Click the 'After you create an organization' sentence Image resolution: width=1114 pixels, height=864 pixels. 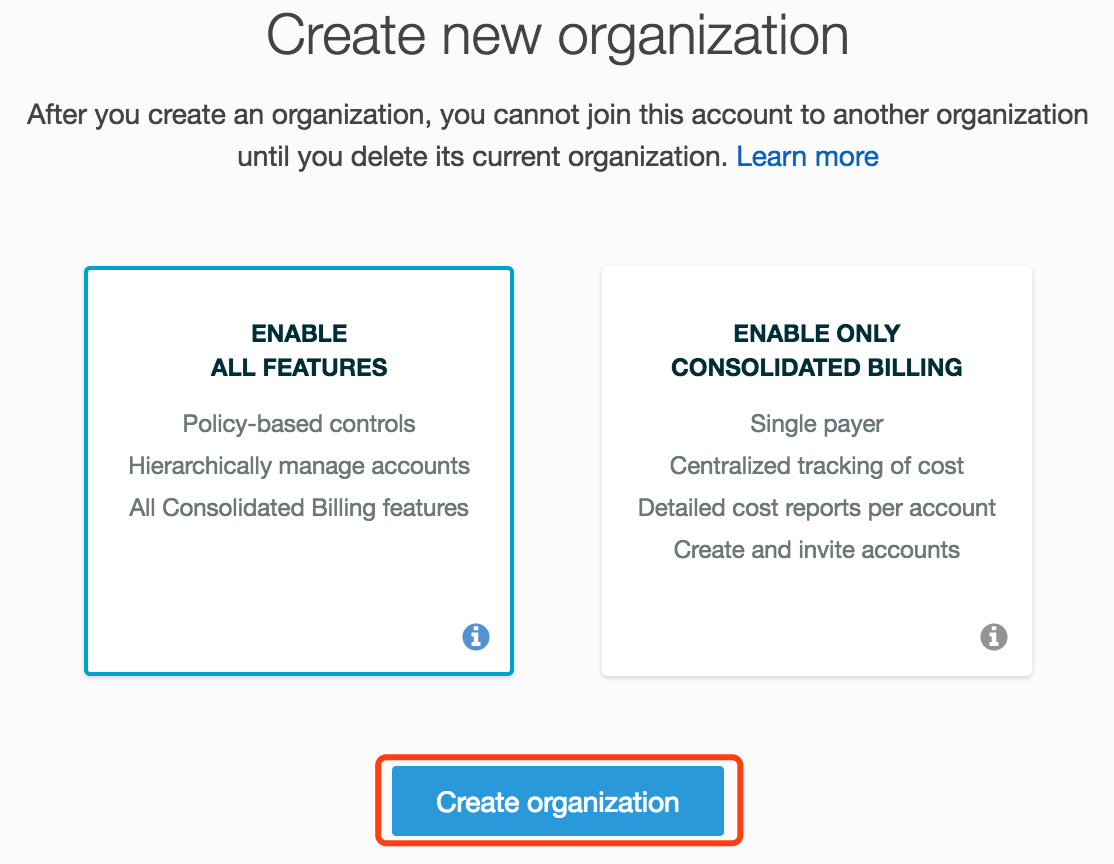click(x=557, y=115)
